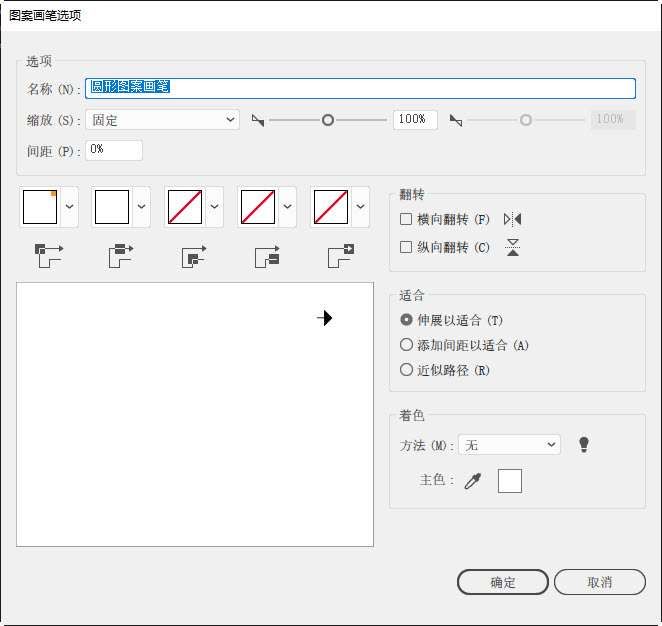The image size is (662, 626).
Task: Click the start tile thumbnail
Action: [258, 207]
